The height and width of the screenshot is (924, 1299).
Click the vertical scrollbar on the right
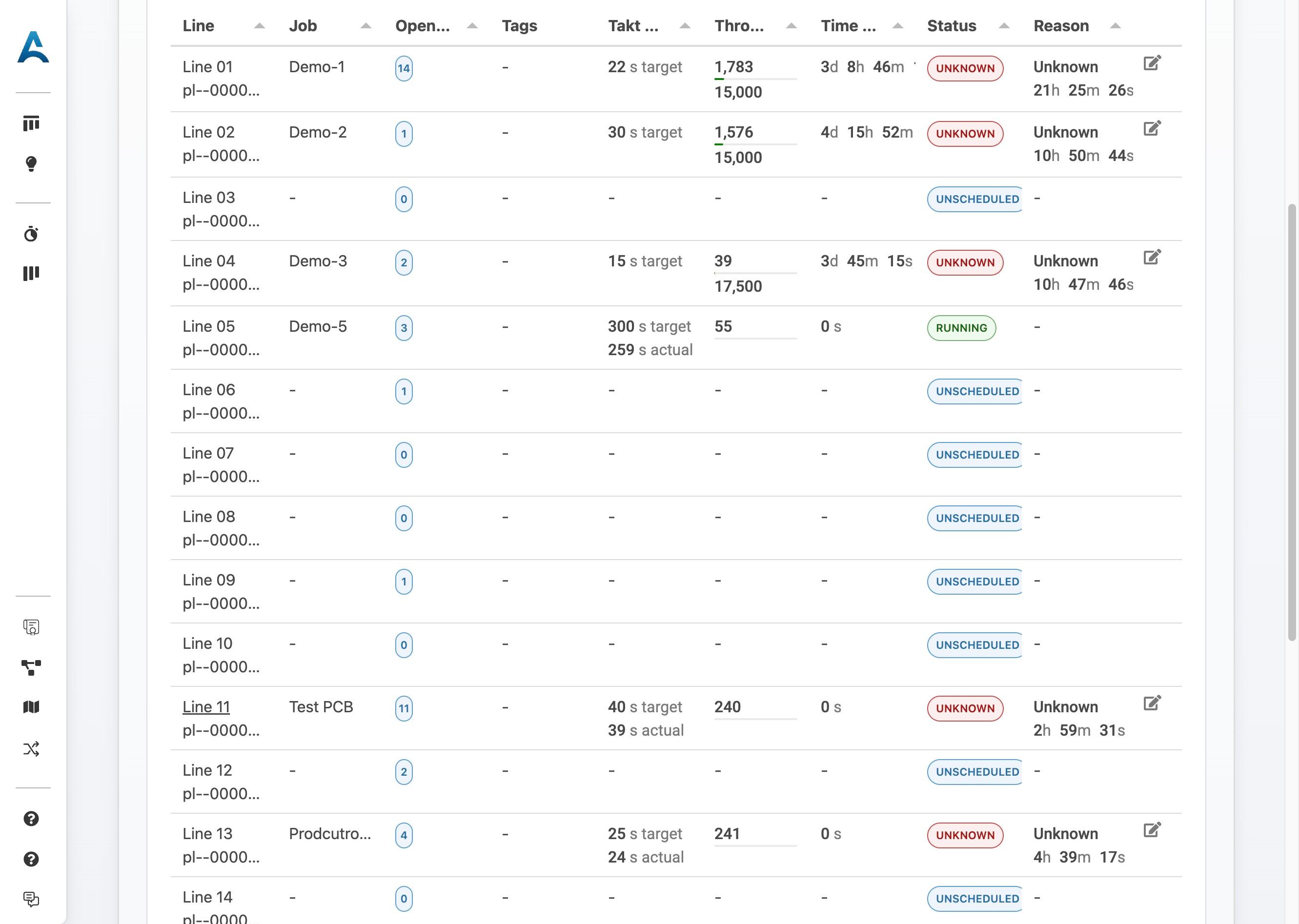click(x=1292, y=421)
